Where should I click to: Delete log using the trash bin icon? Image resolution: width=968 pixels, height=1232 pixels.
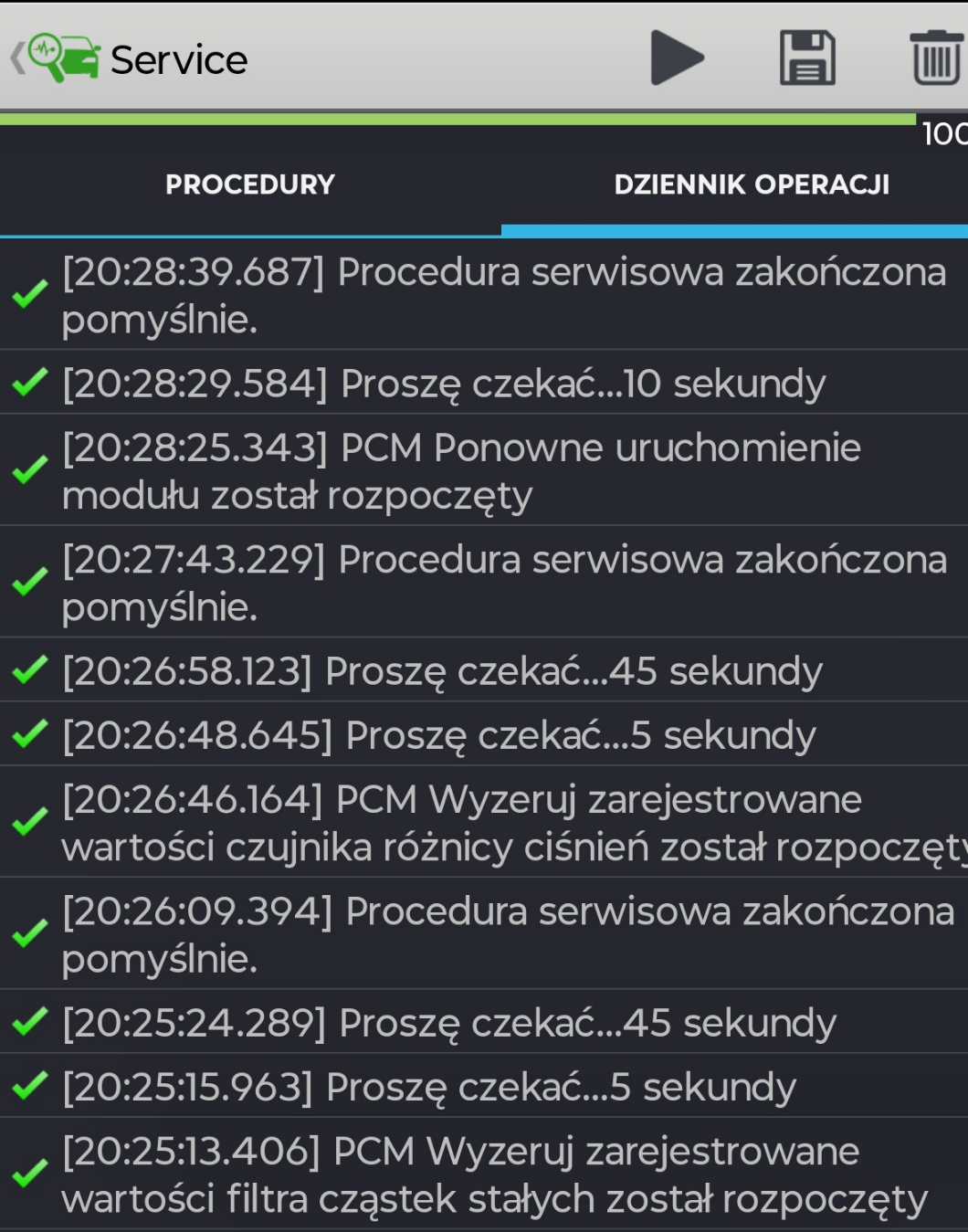click(937, 58)
